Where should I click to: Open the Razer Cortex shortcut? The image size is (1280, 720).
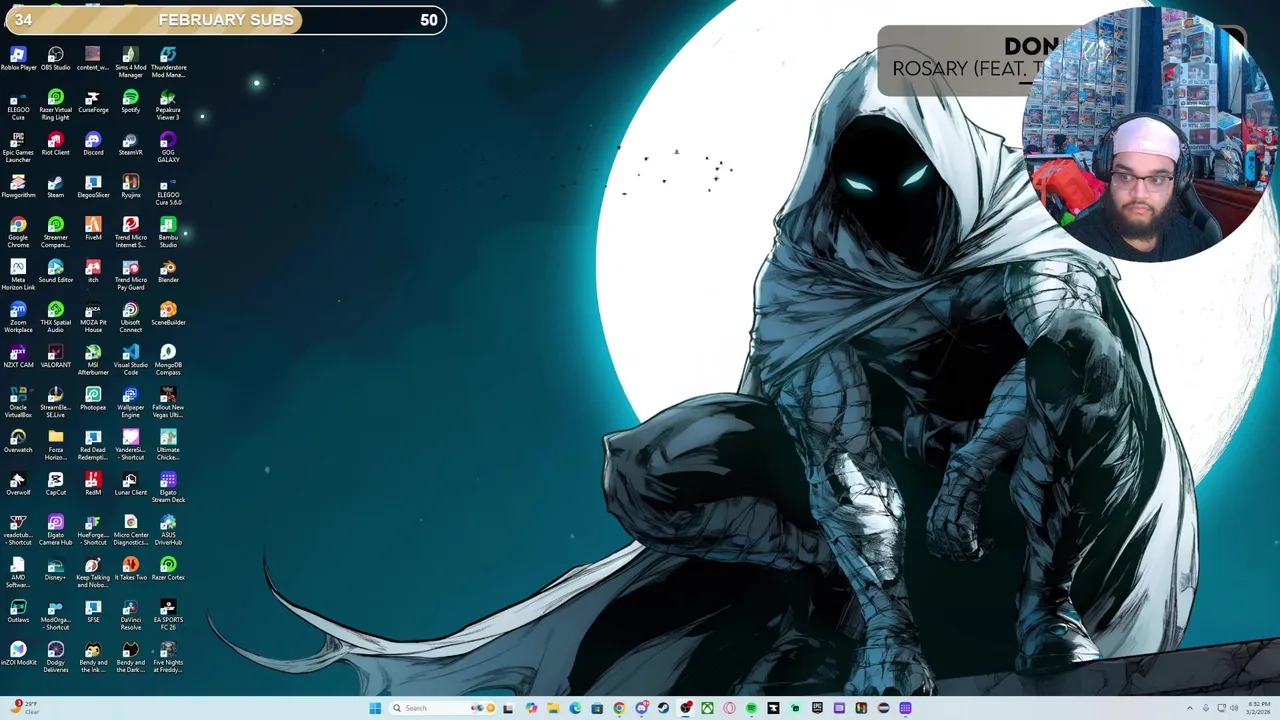(x=168, y=569)
